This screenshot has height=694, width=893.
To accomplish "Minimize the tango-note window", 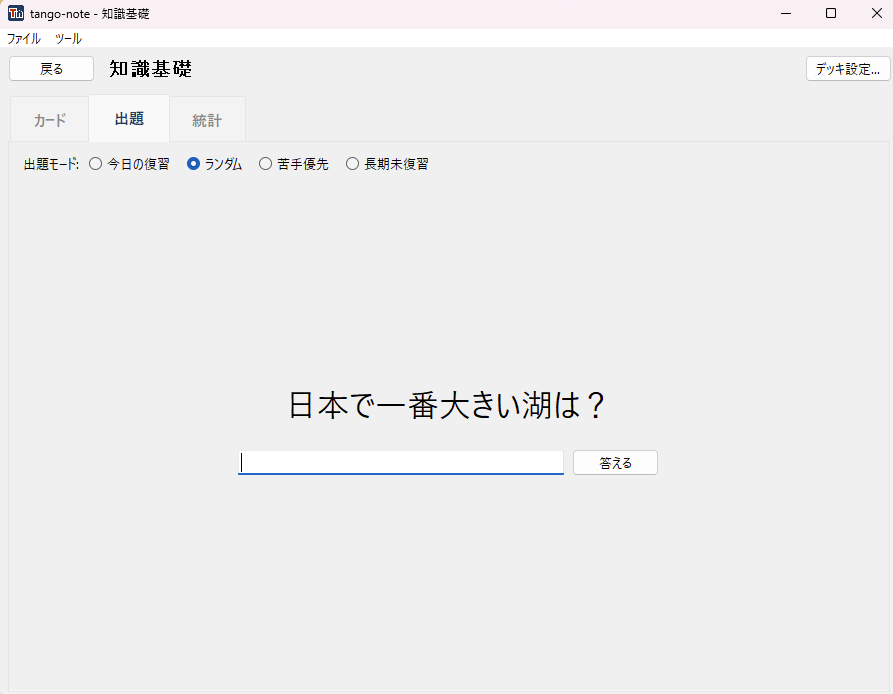I will click(x=786, y=14).
